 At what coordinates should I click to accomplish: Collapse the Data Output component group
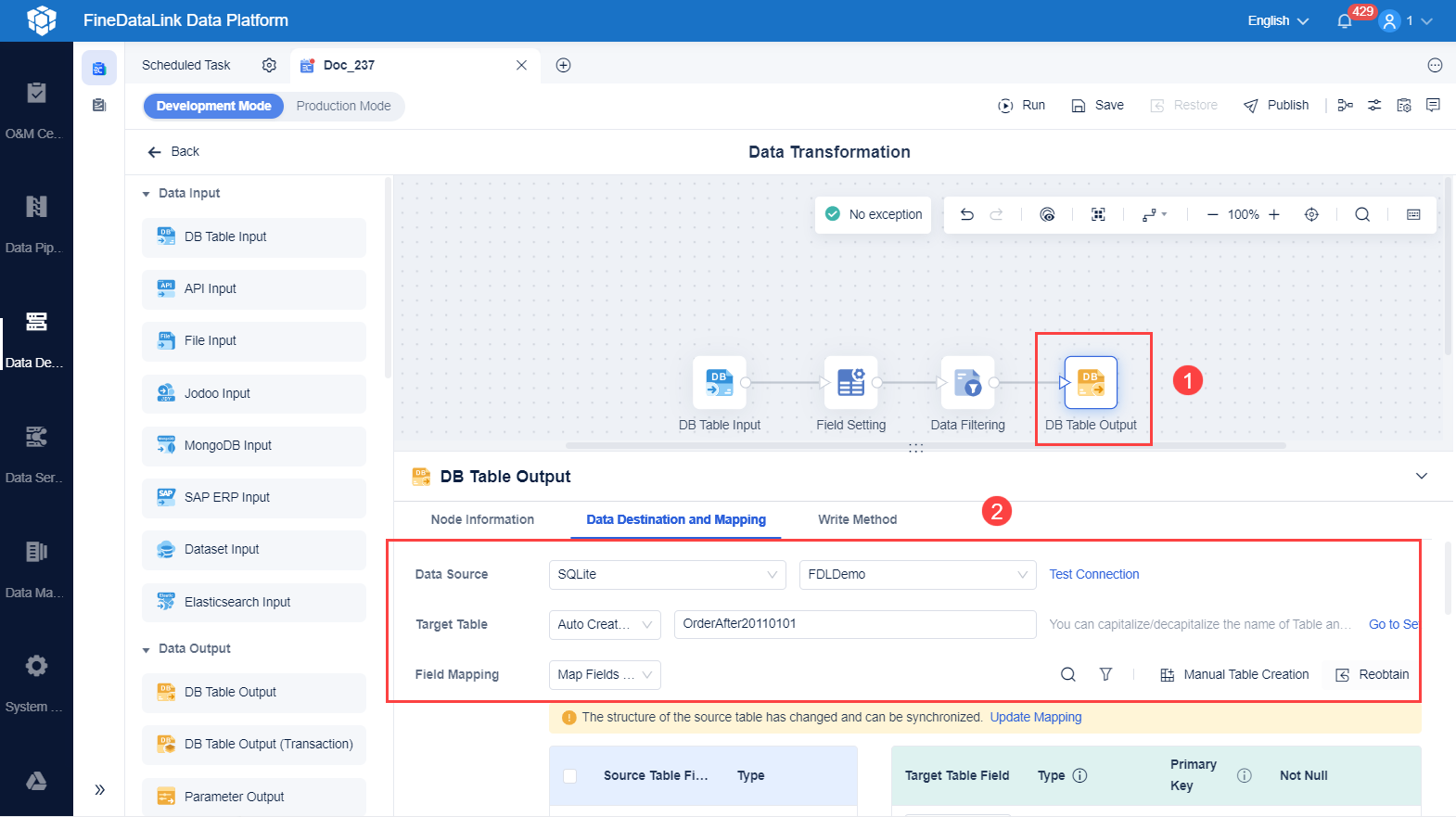pos(146,649)
